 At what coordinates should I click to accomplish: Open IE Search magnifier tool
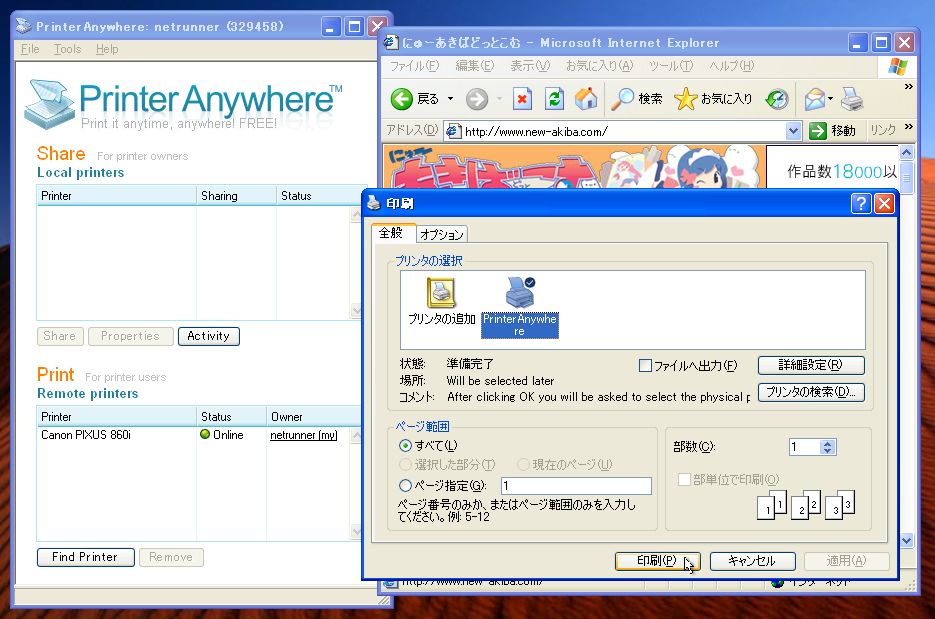(x=623, y=99)
